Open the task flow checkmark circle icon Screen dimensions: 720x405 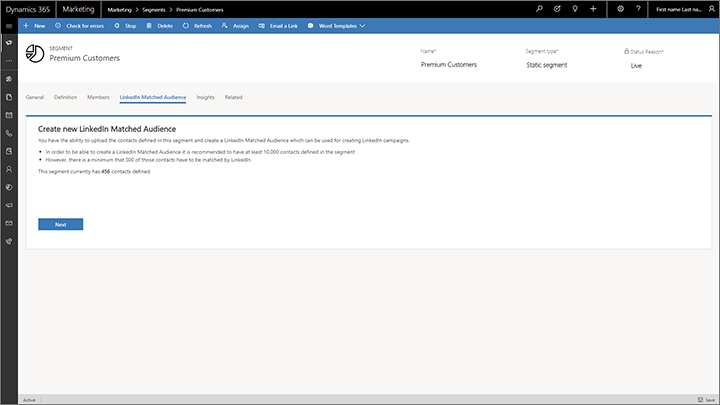click(557, 8)
